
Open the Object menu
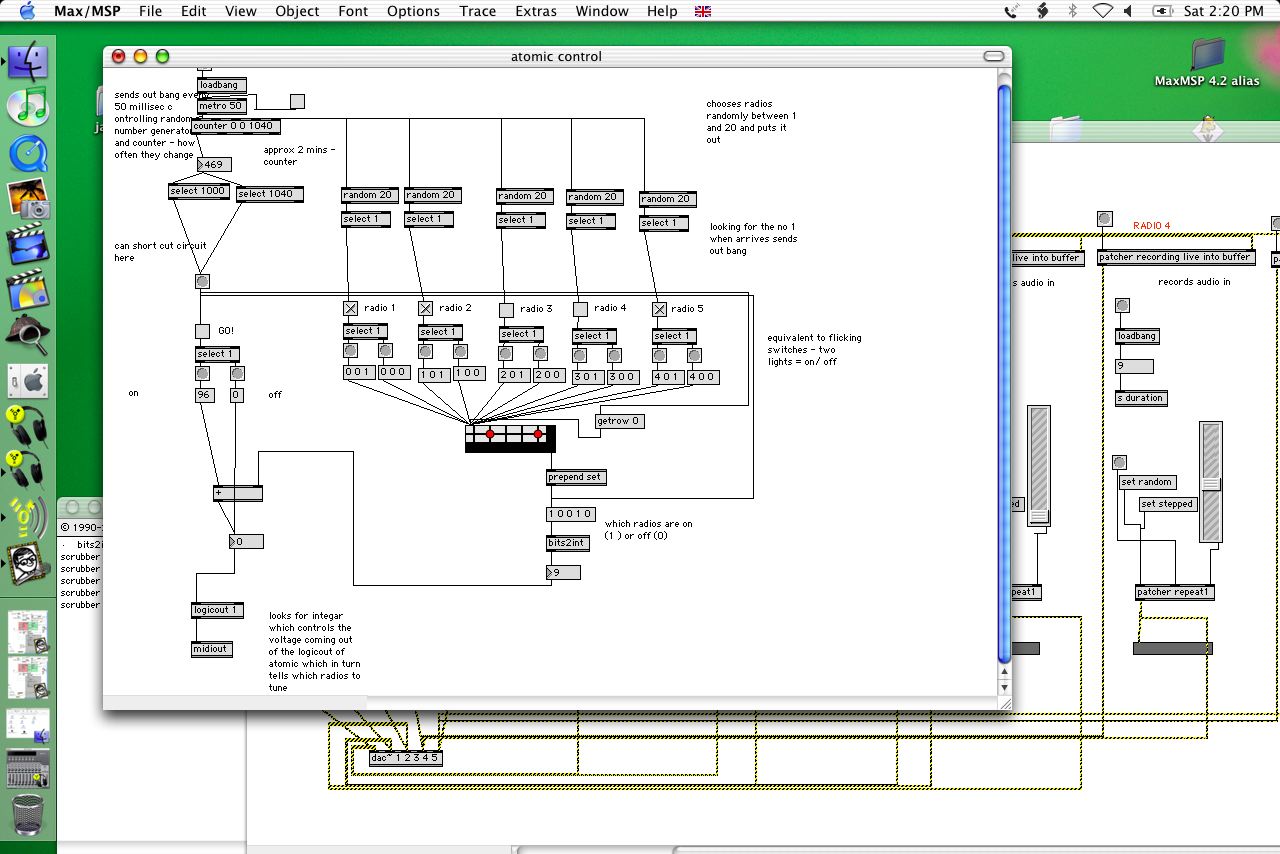click(297, 11)
